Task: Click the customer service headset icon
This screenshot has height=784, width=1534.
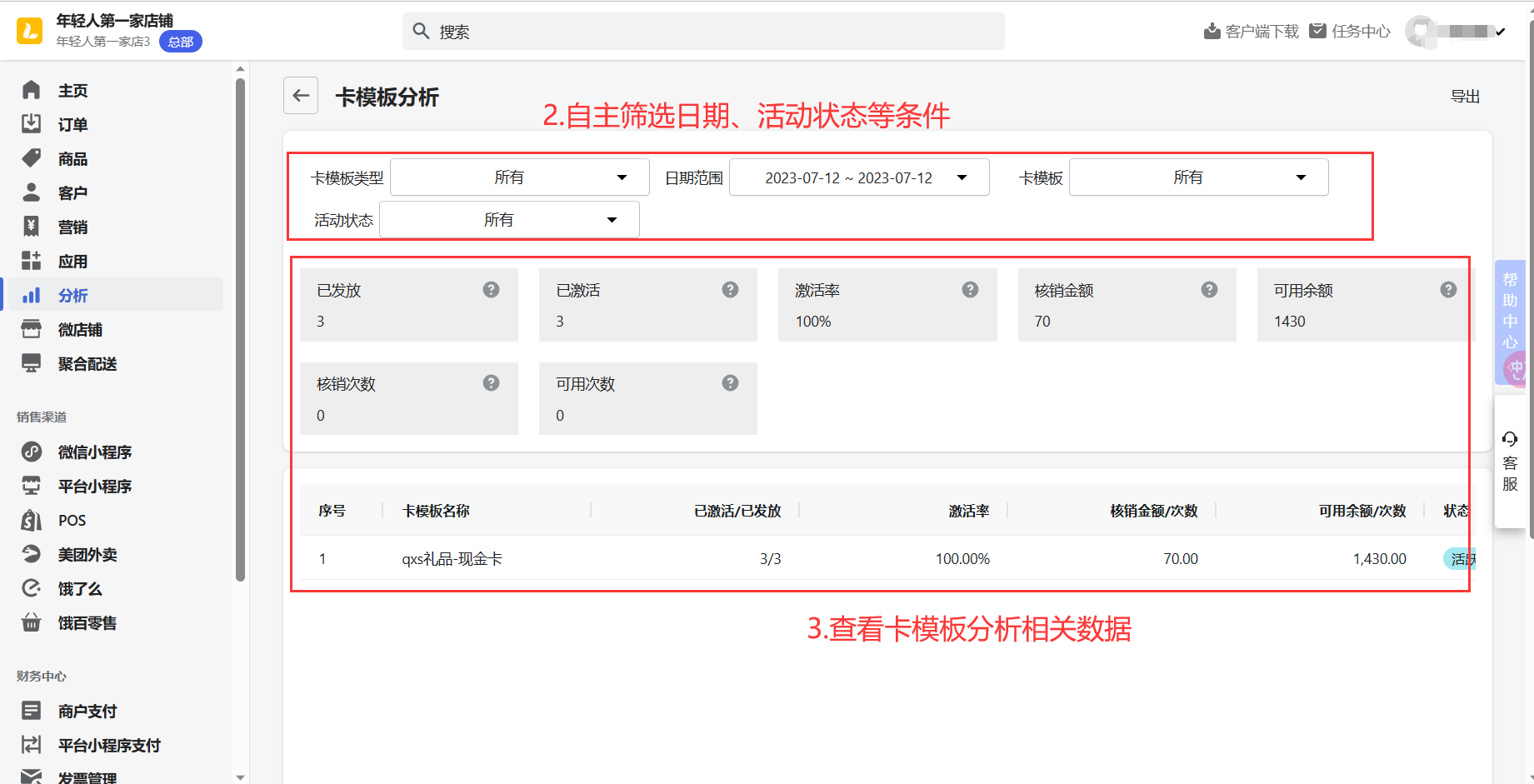Action: (1510, 439)
